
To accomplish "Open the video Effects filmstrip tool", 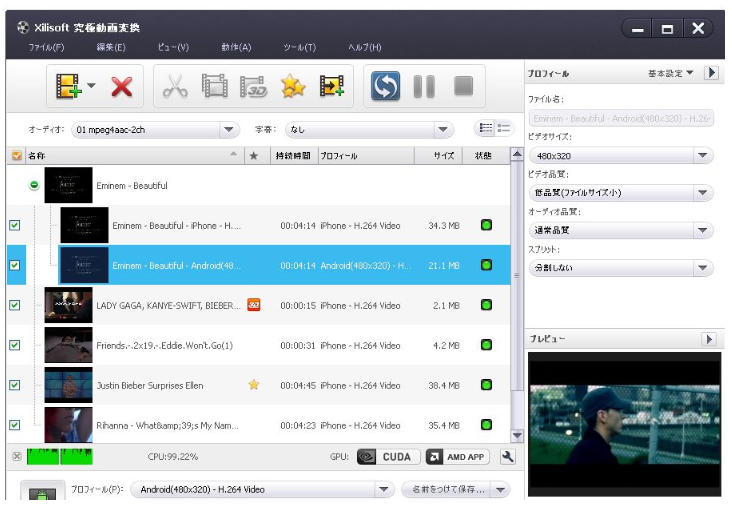I will (x=214, y=86).
